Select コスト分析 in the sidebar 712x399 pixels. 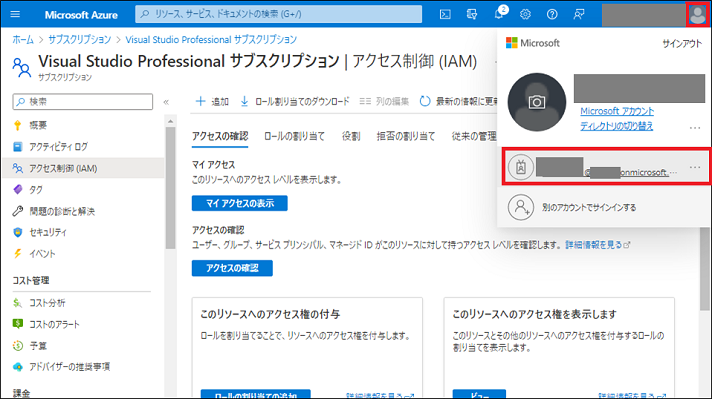click(x=47, y=303)
